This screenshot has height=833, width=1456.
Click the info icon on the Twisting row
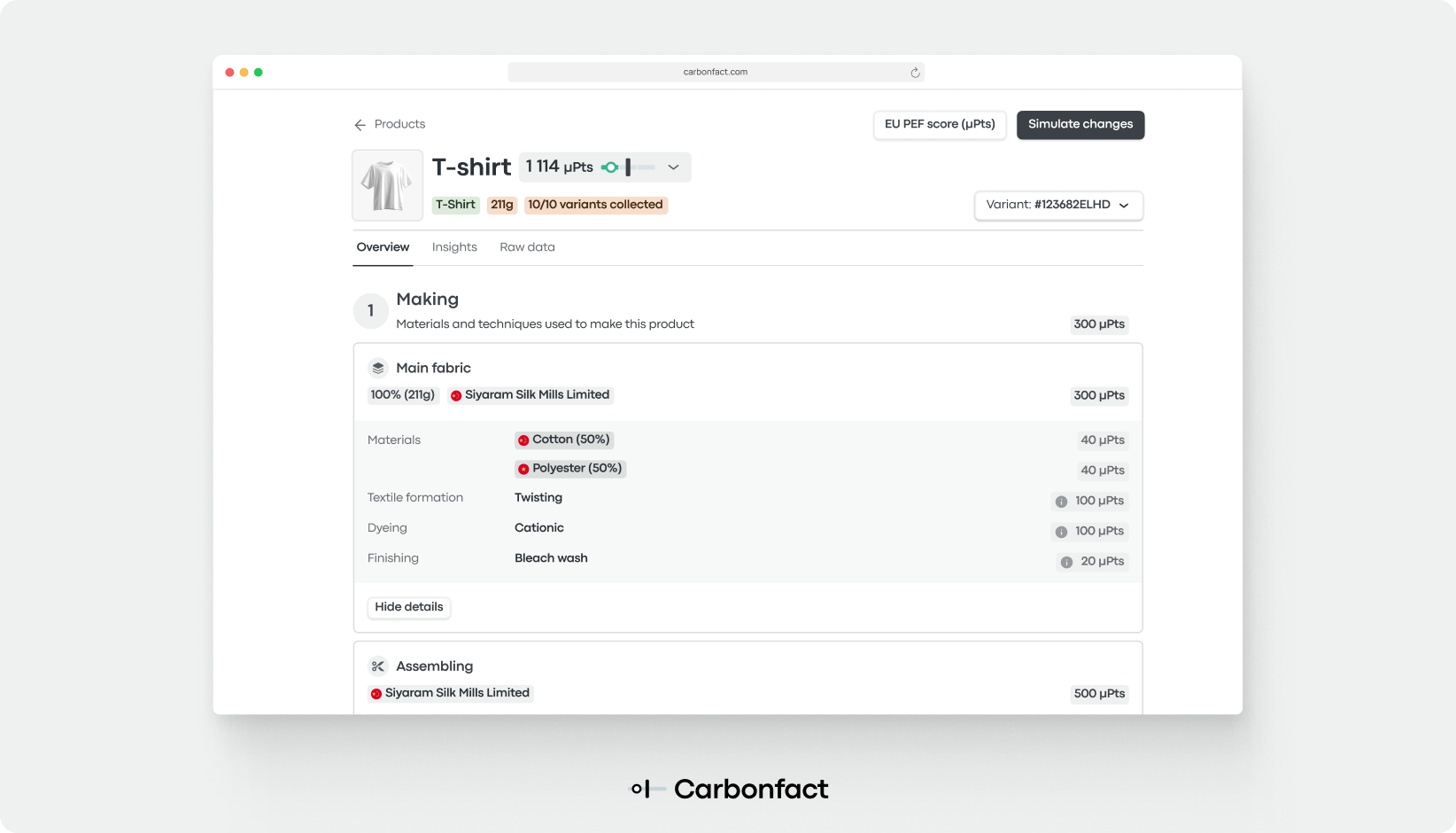(1061, 502)
